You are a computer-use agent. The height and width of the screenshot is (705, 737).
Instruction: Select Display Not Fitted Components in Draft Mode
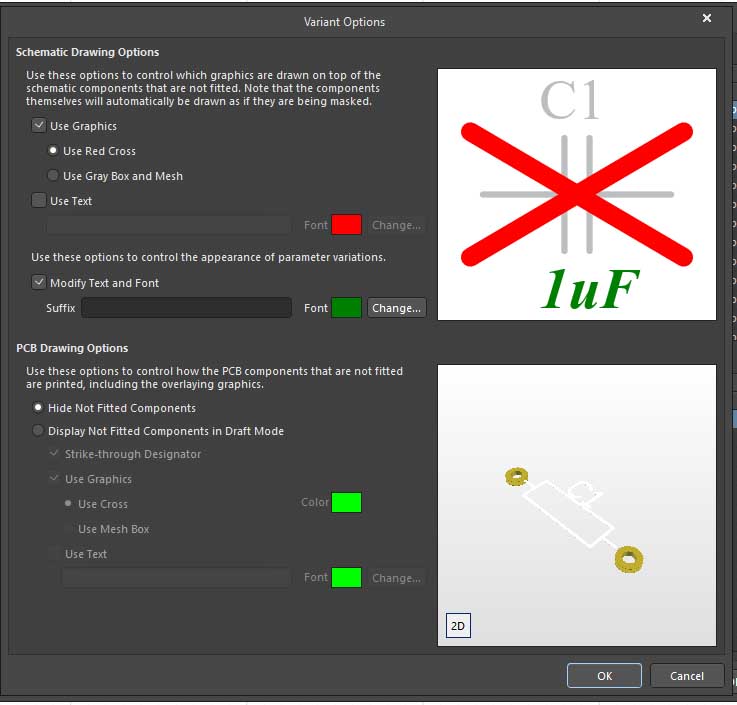(x=39, y=431)
